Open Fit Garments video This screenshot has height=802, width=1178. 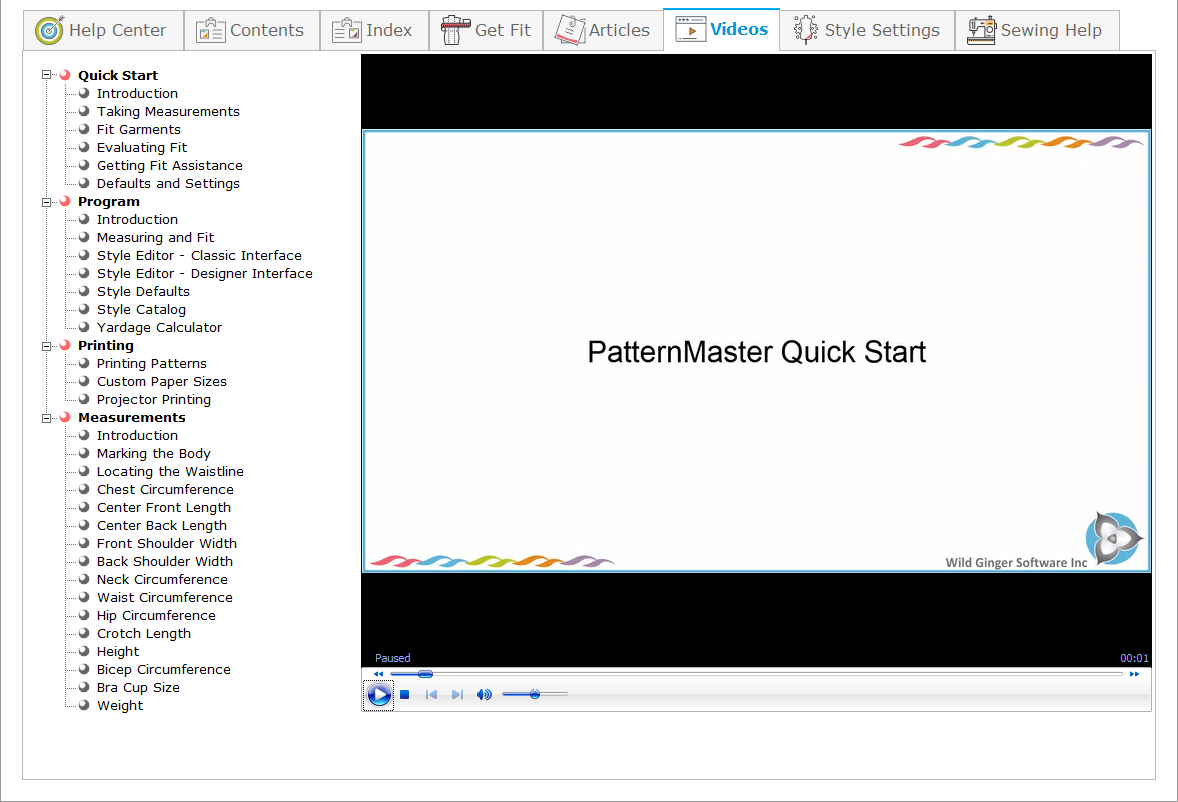139,129
